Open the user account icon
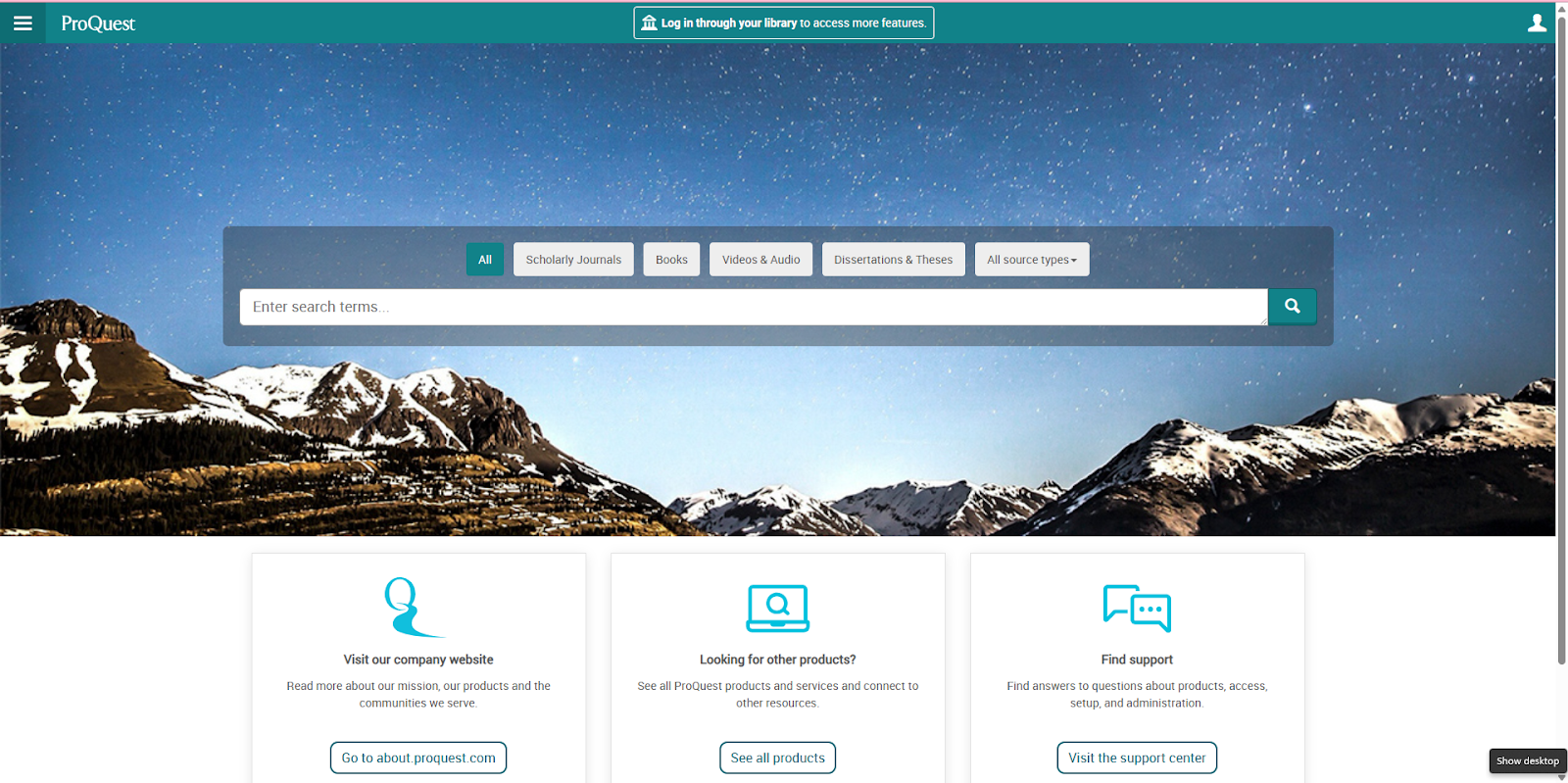The height and width of the screenshot is (783, 1568). click(1537, 23)
